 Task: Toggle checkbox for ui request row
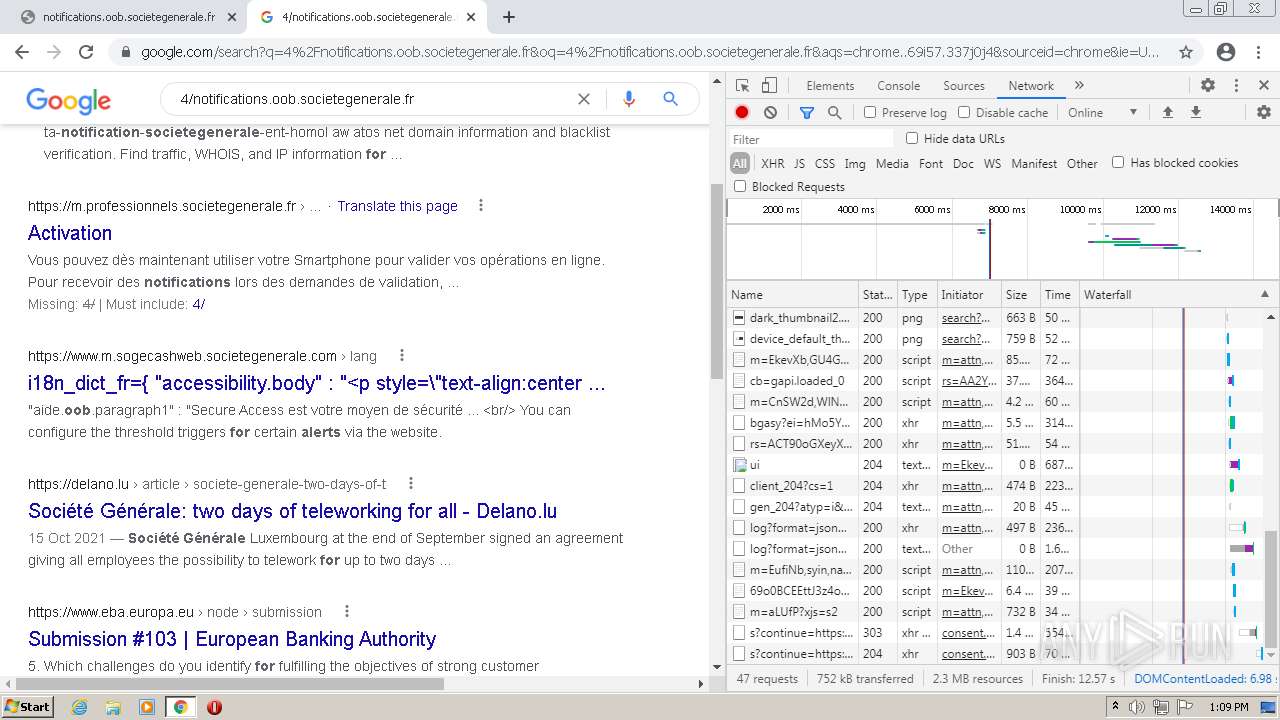(x=740, y=465)
